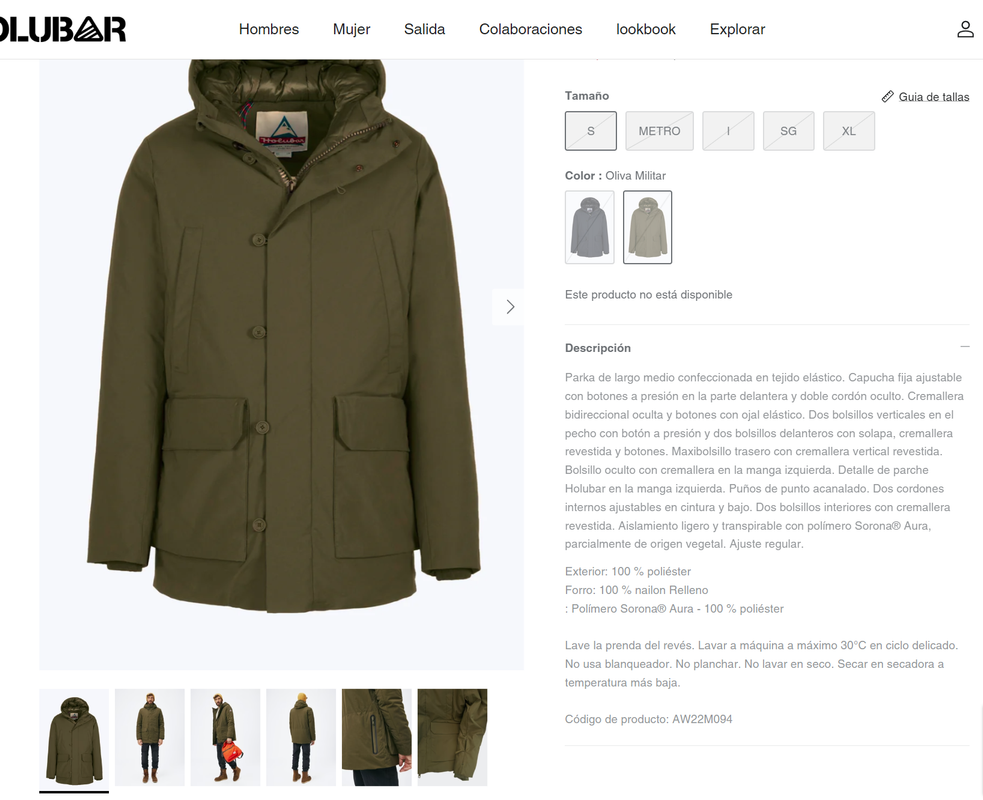The height and width of the screenshot is (800, 983).
Task: Open the Hombres menu
Action: 268,29
